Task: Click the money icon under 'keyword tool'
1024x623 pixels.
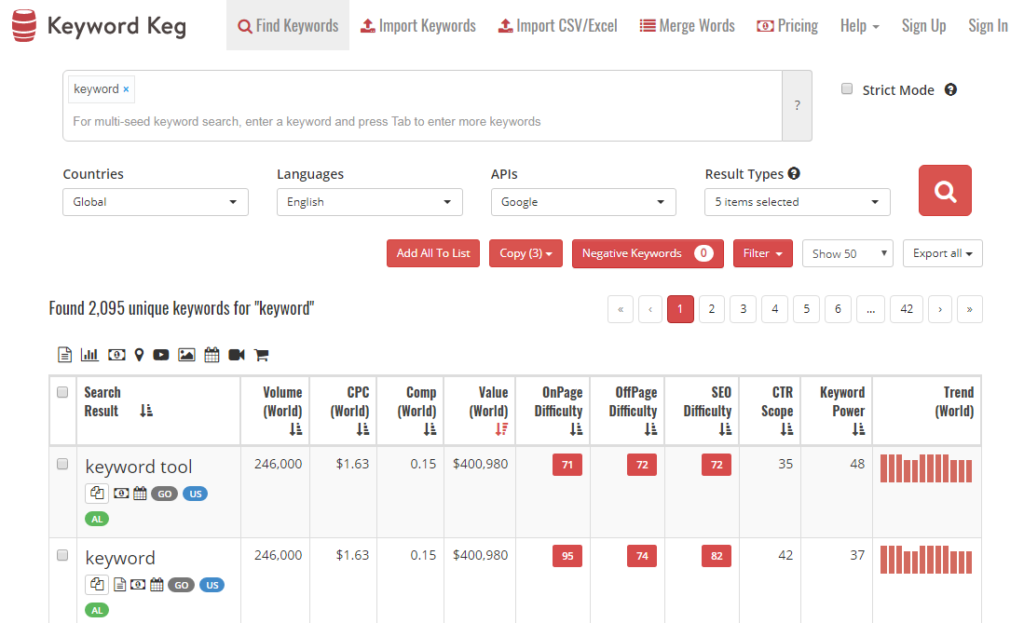Action: 121,493
